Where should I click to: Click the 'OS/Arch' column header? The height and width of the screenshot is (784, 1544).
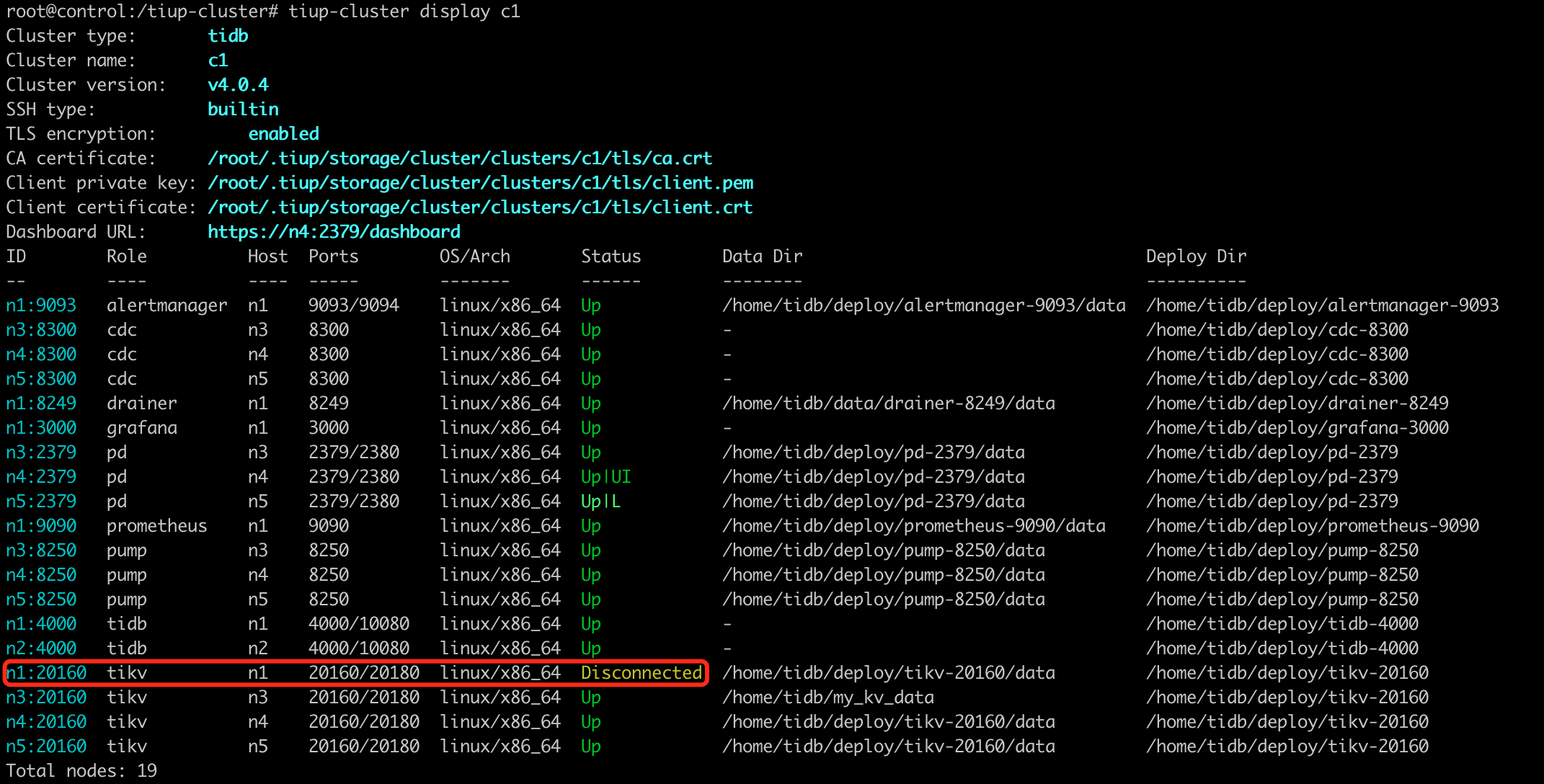tap(475, 257)
